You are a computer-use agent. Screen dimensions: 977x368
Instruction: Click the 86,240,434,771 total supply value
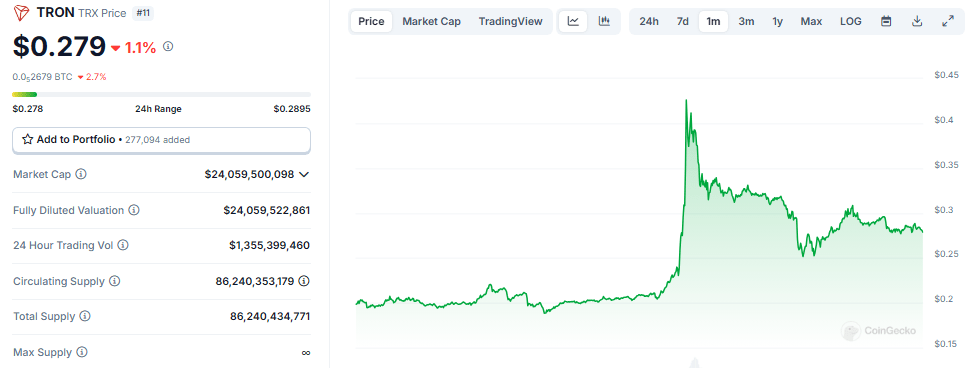tap(270, 316)
